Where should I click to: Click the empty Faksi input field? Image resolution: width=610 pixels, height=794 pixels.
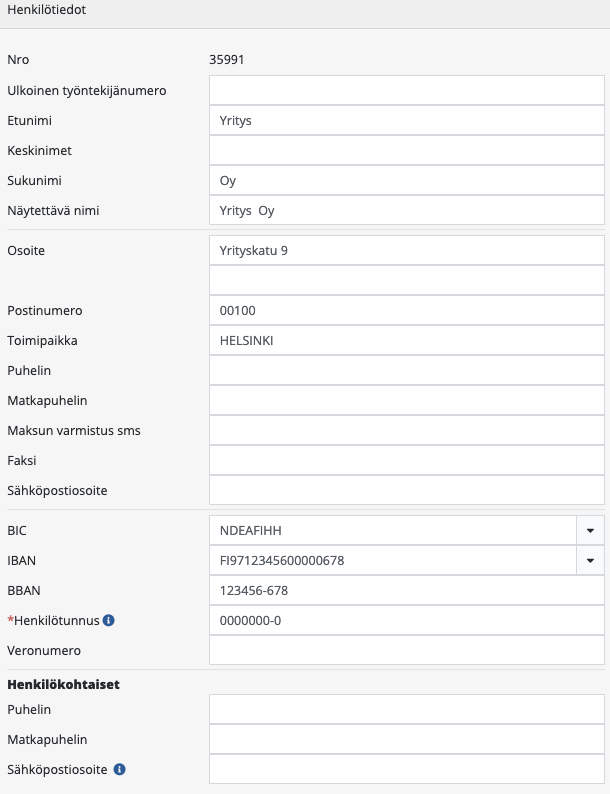407,460
